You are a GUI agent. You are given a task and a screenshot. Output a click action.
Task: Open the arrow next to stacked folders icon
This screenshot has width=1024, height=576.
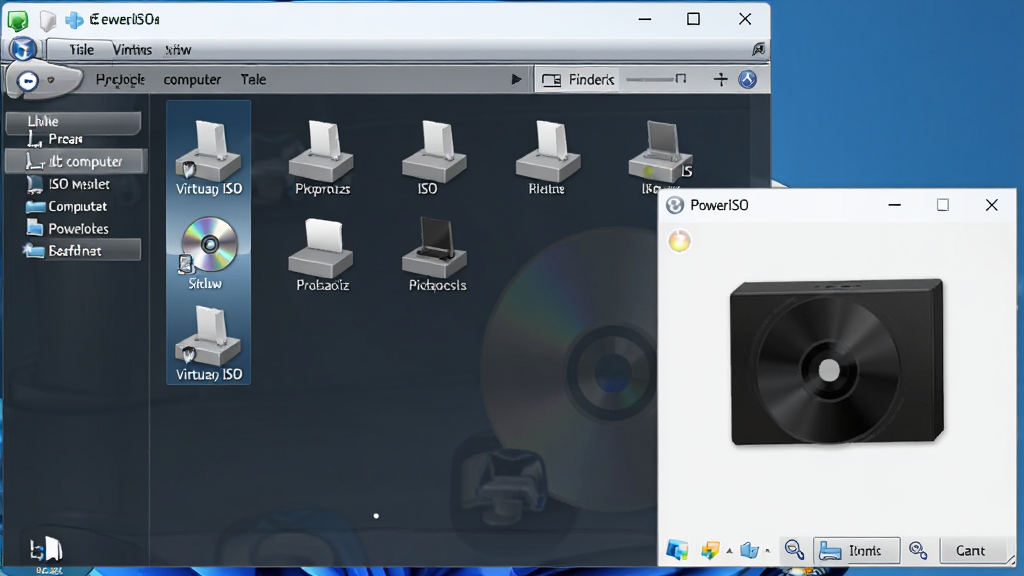tap(729, 551)
